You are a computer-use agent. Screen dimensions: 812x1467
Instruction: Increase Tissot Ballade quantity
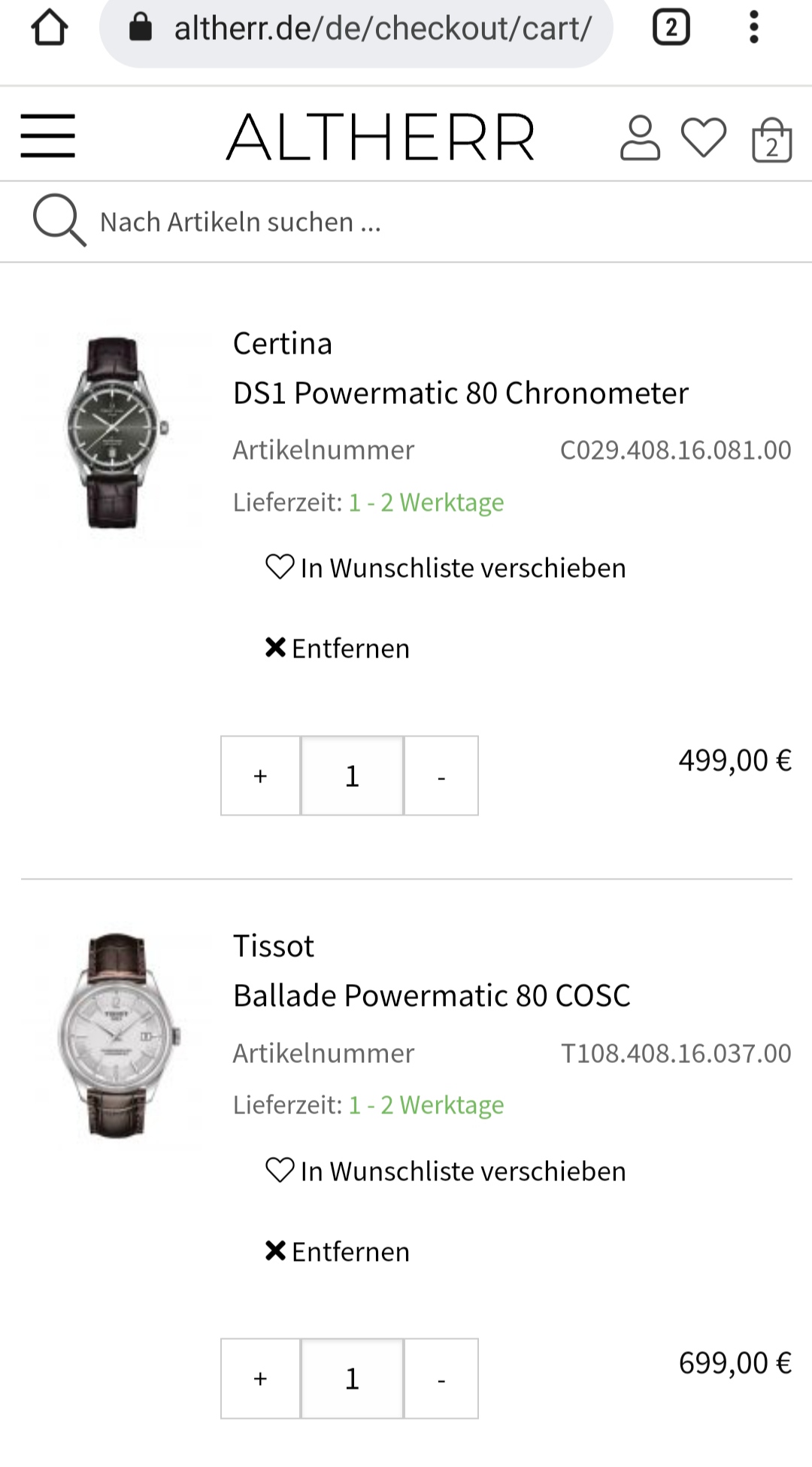click(x=260, y=1378)
